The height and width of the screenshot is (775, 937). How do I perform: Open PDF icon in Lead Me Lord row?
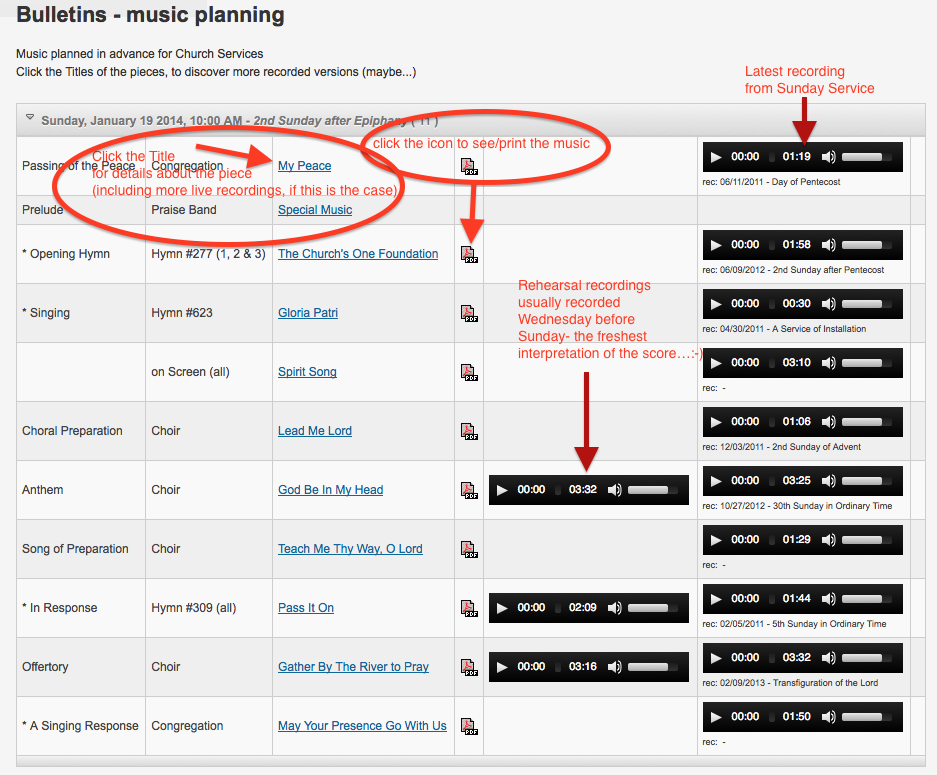[x=469, y=431]
